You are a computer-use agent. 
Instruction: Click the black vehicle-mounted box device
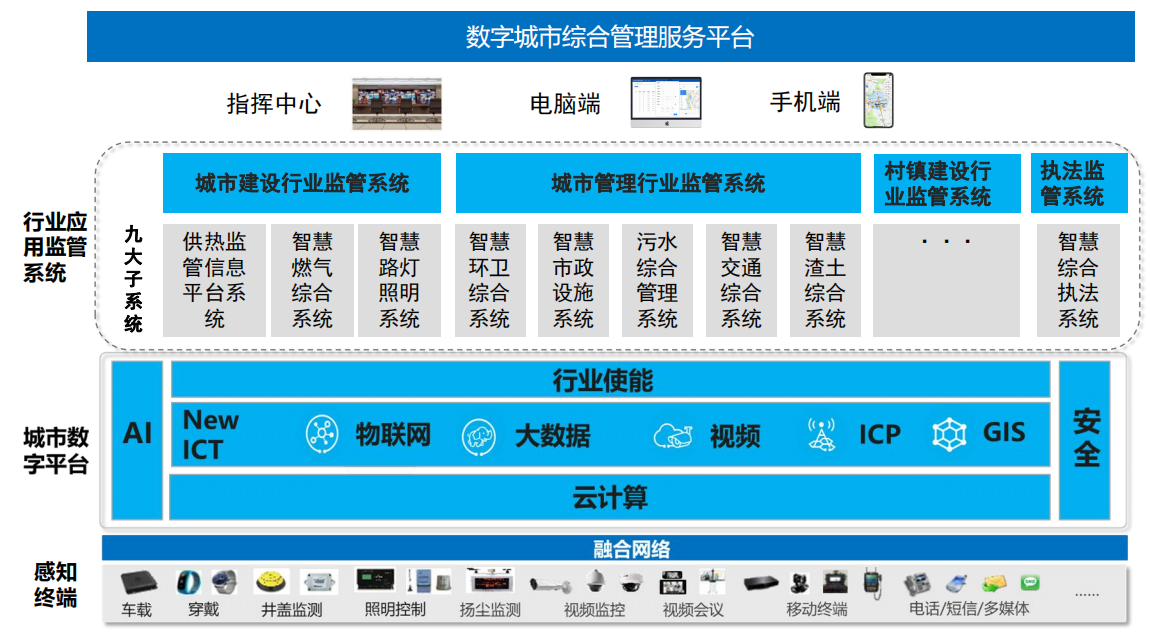click(139, 583)
